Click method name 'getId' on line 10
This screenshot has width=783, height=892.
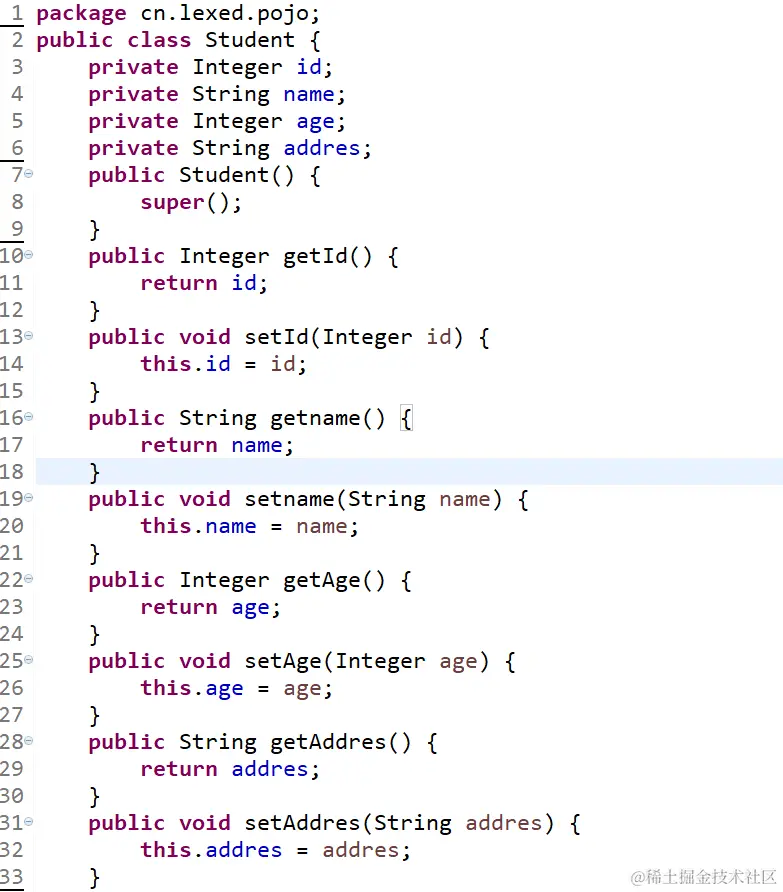pyautogui.click(x=315, y=257)
